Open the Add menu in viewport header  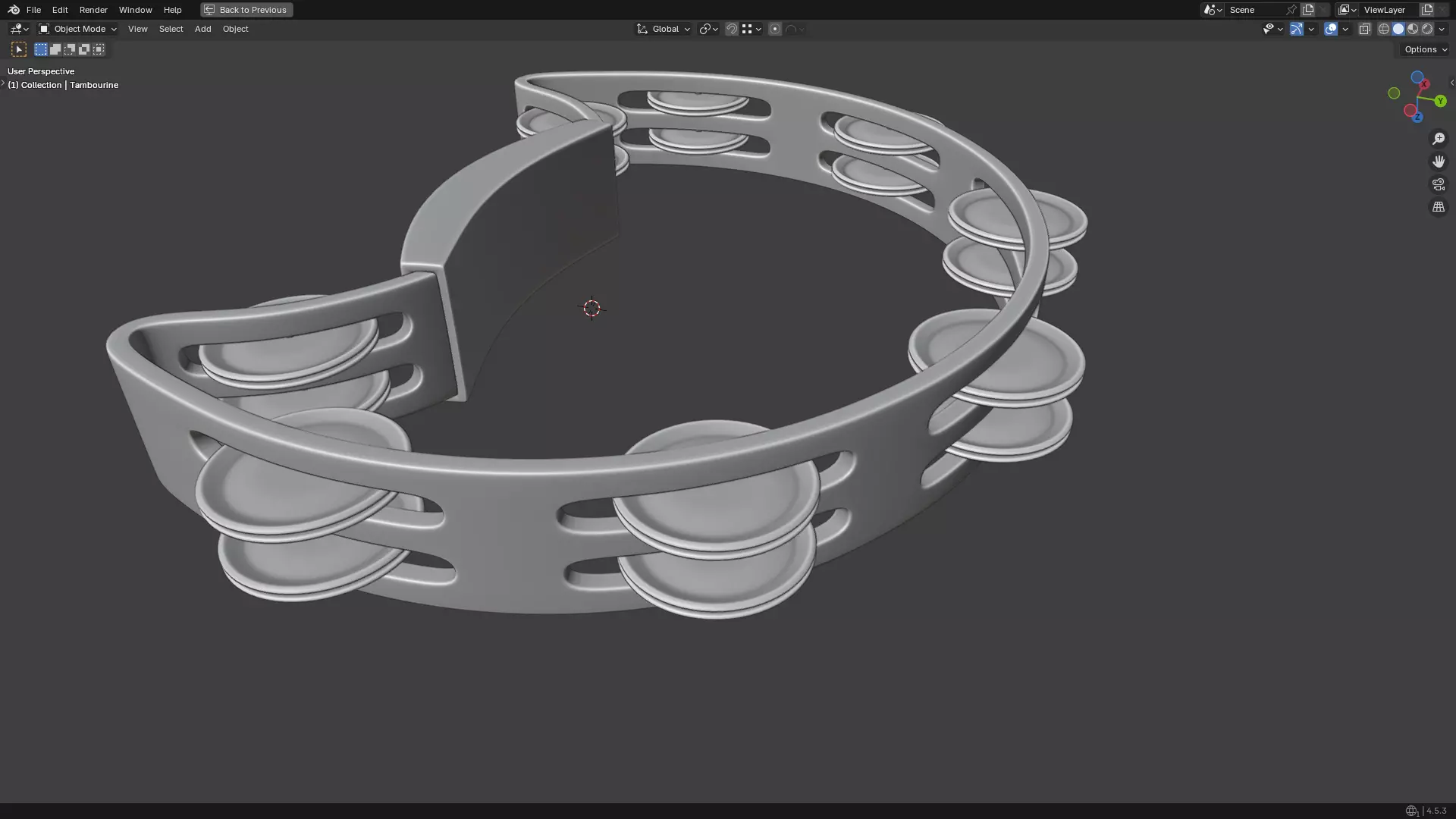202,29
